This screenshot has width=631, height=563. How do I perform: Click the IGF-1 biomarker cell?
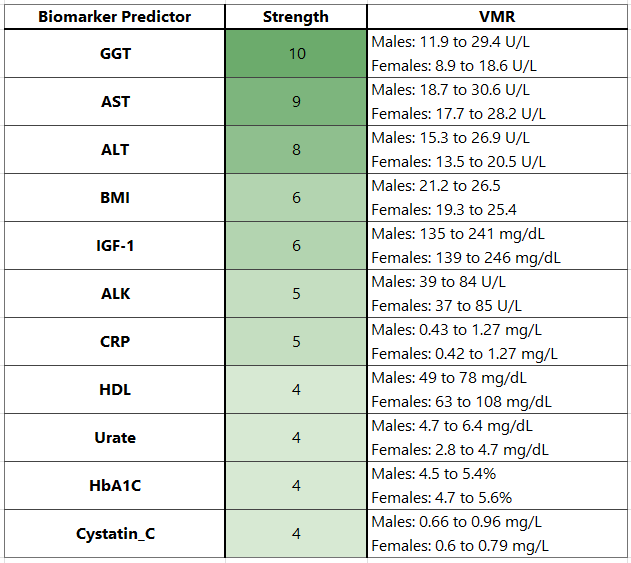click(x=115, y=246)
